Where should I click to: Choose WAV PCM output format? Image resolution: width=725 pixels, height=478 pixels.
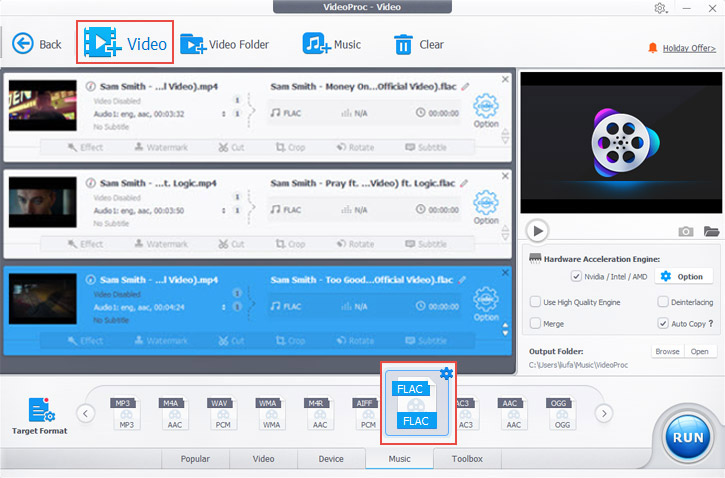[x=222, y=413]
